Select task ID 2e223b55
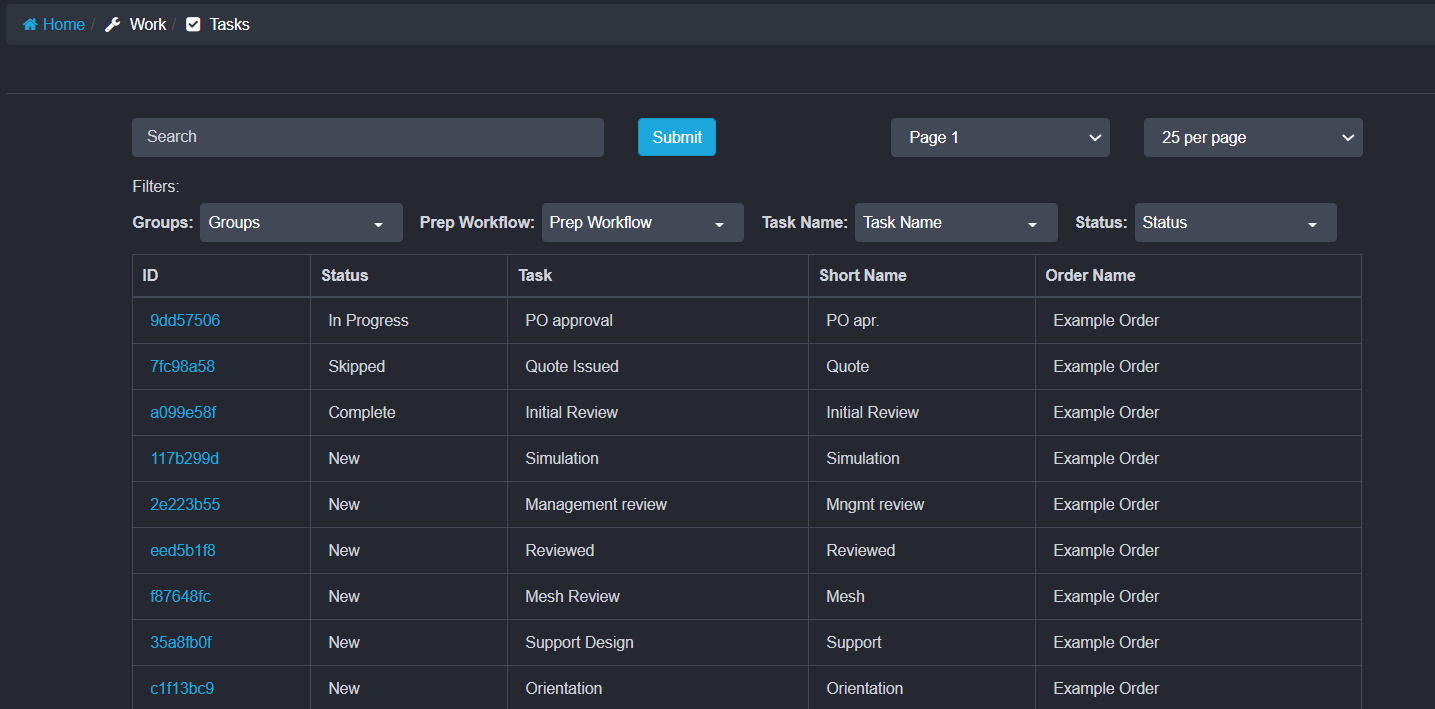 [x=185, y=505]
